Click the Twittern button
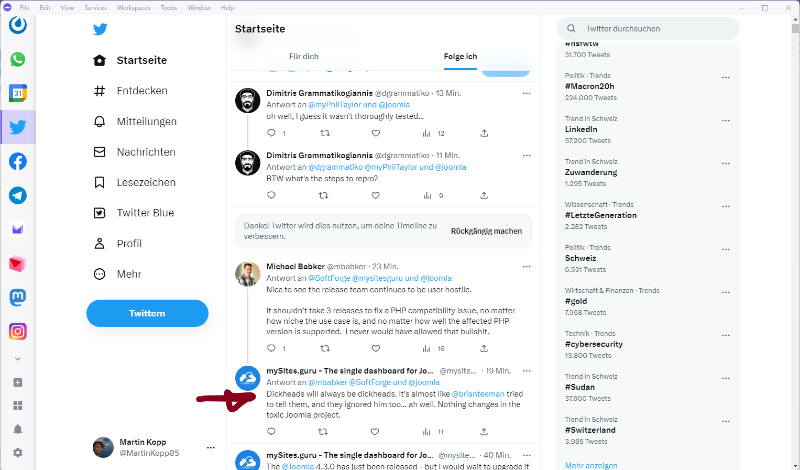Screen dimensions: 800x470 coord(147,313)
